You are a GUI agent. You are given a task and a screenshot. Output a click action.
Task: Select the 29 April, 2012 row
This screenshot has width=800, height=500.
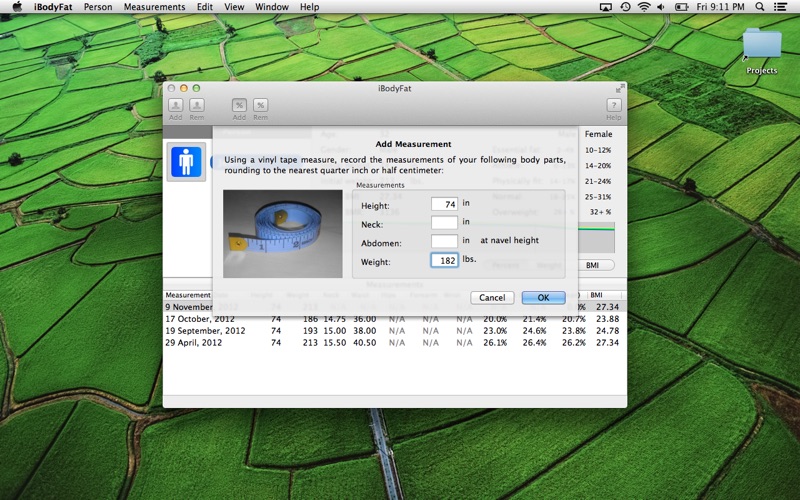click(394, 342)
